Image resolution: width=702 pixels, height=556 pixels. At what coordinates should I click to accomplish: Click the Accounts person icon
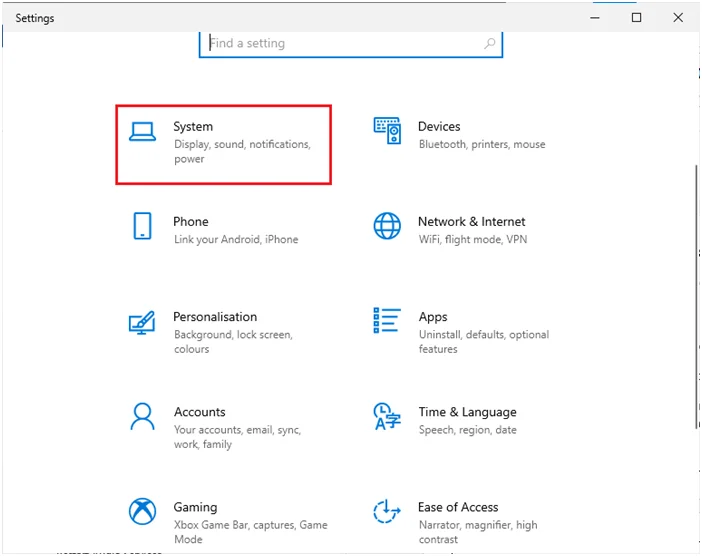[142, 416]
